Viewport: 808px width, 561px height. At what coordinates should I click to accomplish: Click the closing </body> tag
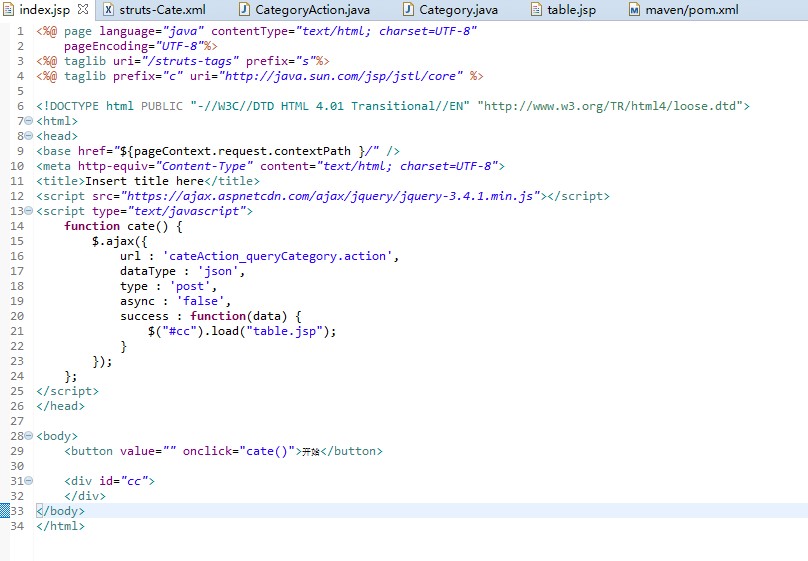coord(60,511)
